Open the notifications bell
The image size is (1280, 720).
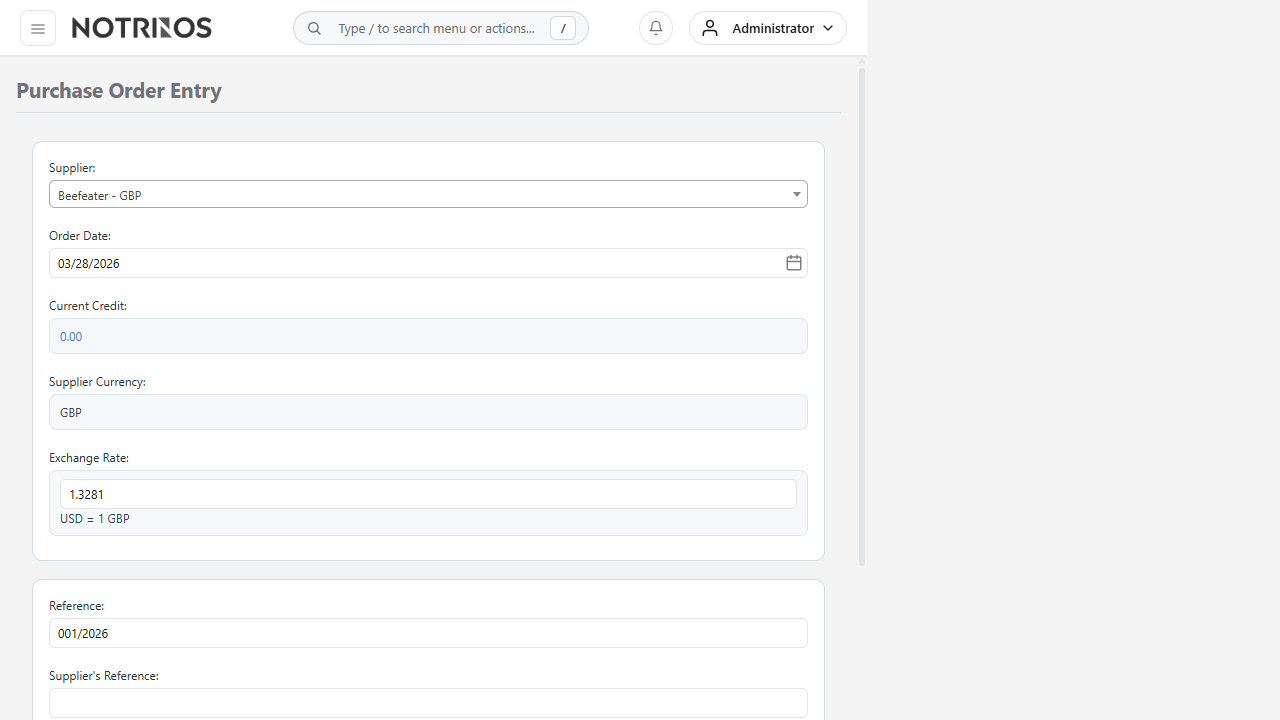[x=656, y=28]
